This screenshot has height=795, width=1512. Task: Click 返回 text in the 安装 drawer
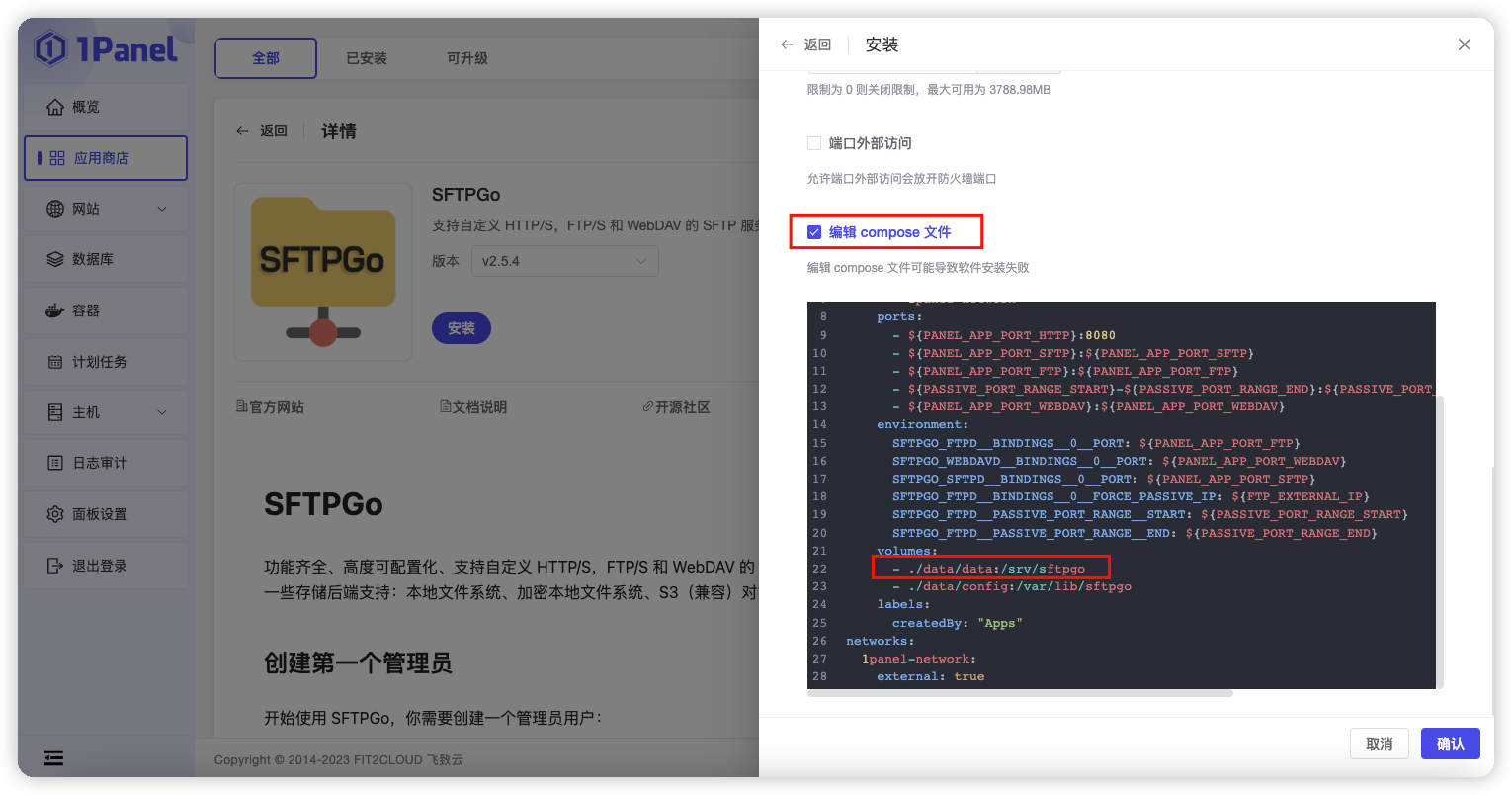817,44
